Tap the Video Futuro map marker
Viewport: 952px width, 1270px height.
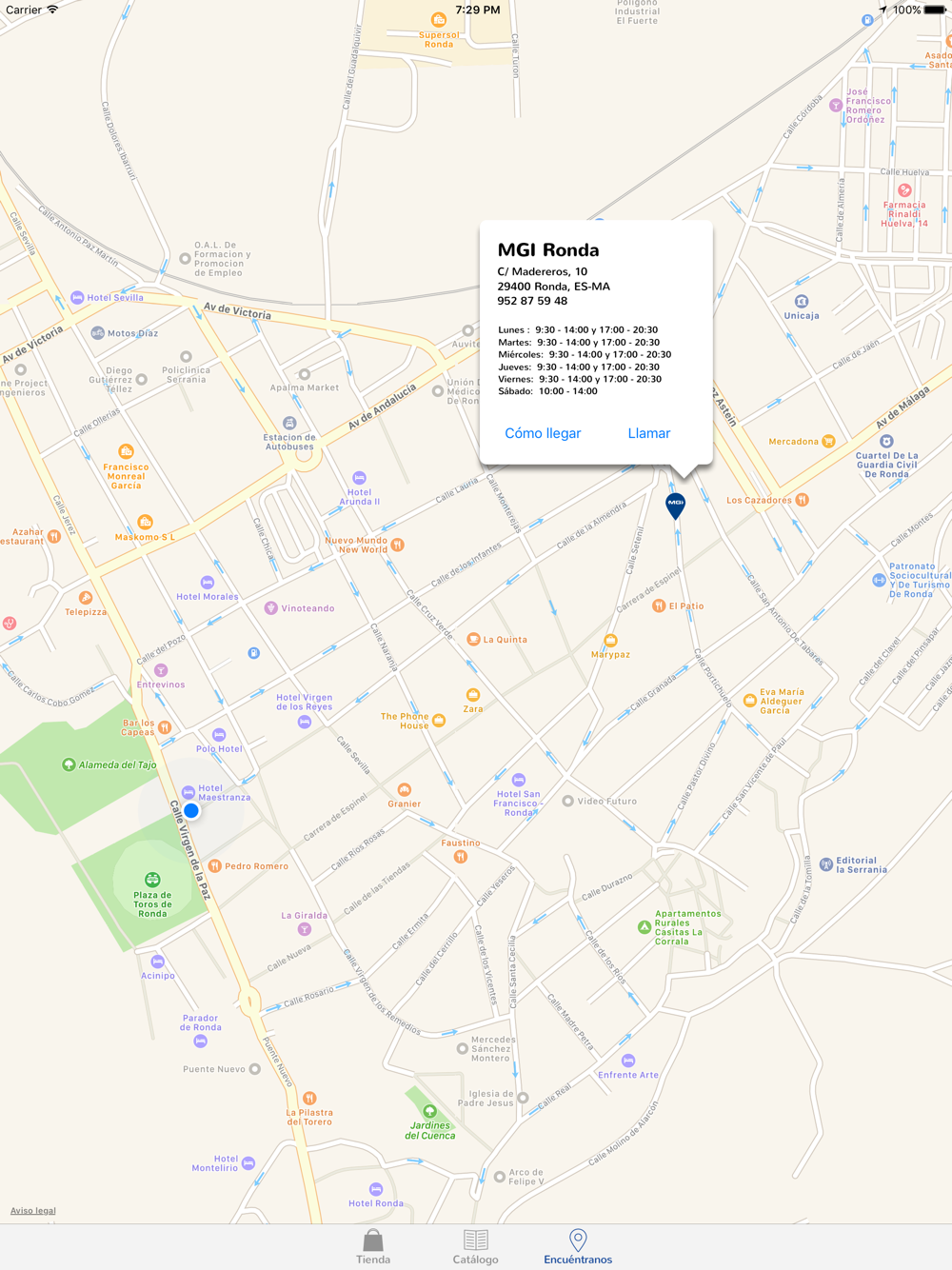(568, 802)
